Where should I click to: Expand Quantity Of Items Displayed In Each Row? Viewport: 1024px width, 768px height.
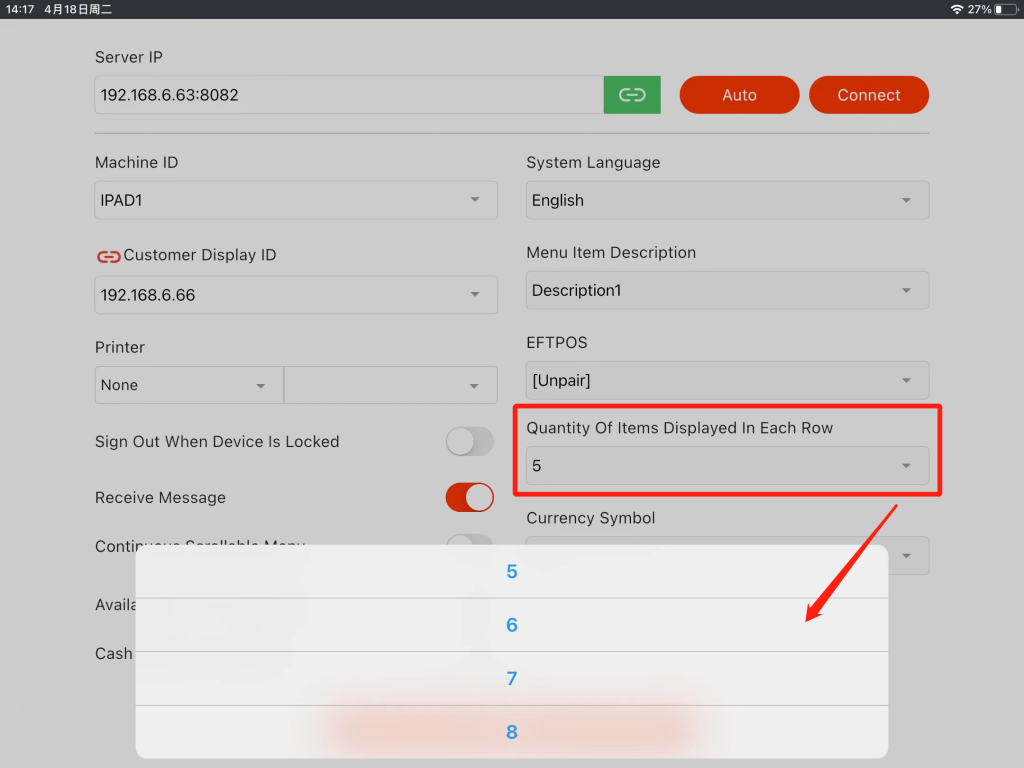pyautogui.click(x=727, y=466)
